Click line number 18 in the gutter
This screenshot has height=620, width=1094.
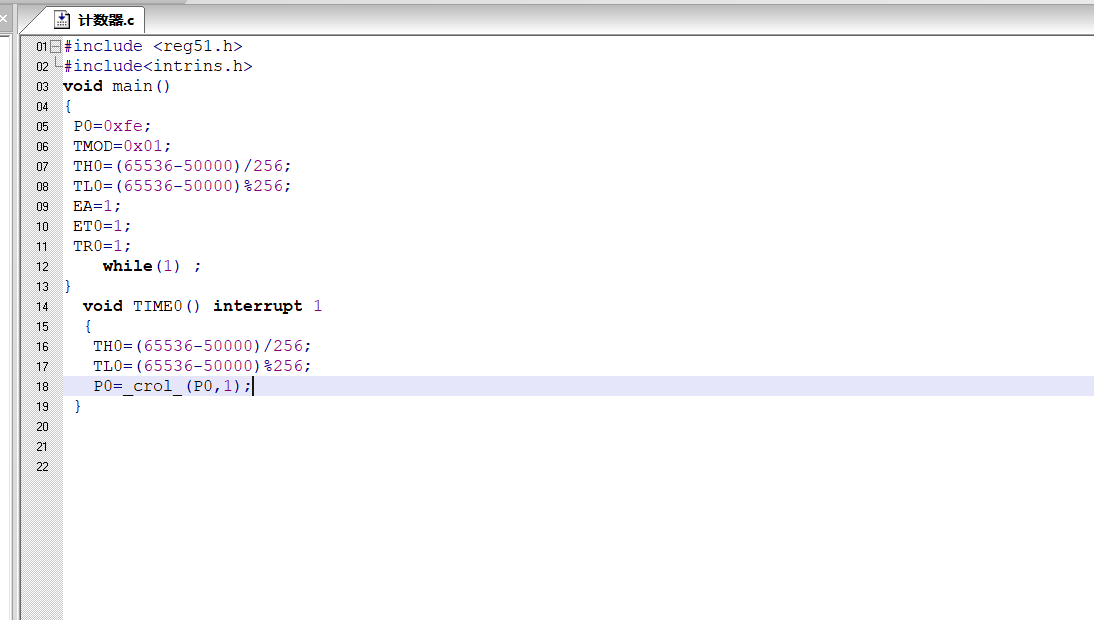[43, 387]
